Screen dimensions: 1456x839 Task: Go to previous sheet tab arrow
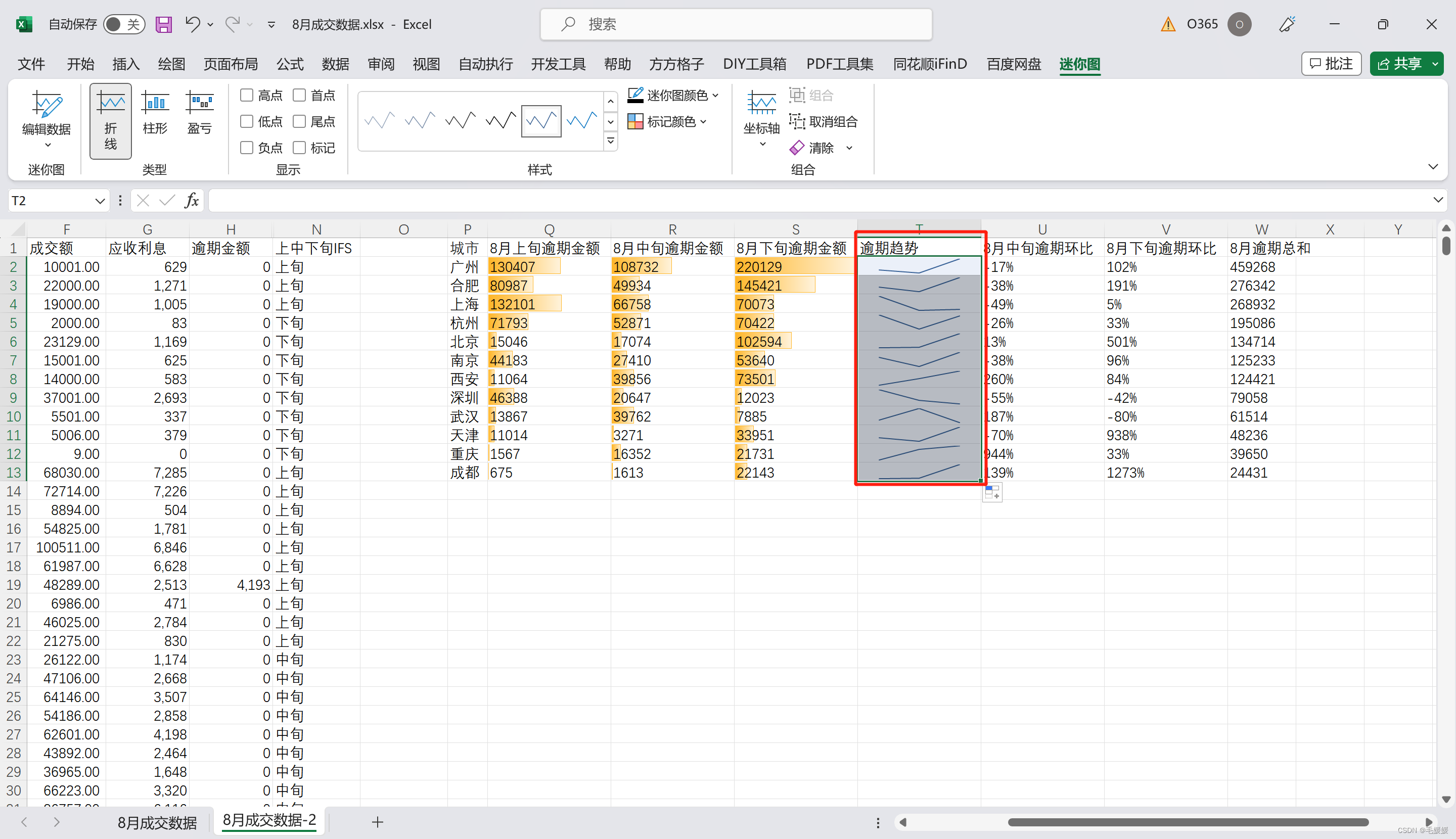point(24,822)
